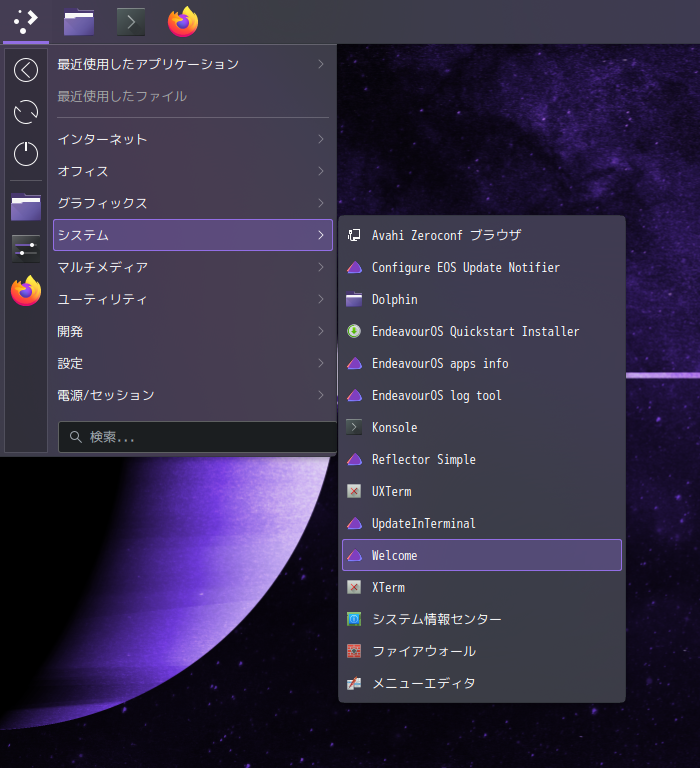Expand 最近使用したアプリケーション submenu arrow
Image resolution: width=700 pixels, height=768 pixels.
pos(321,64)
